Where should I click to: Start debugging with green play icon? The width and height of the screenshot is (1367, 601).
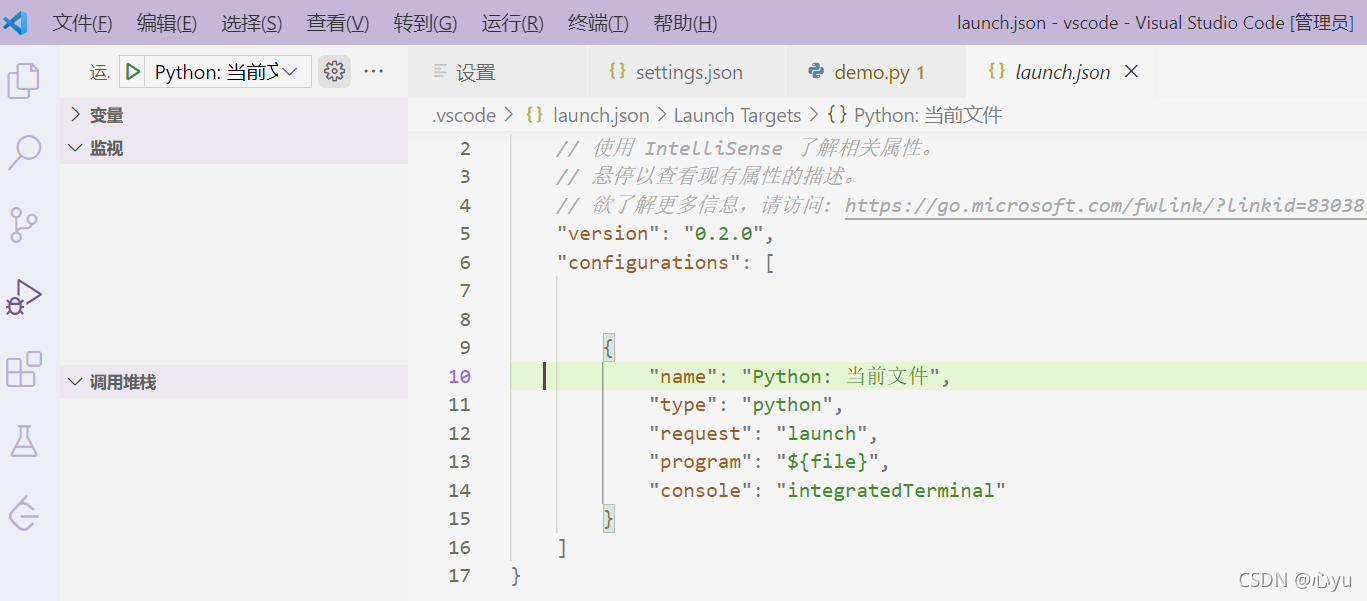(133, 72)
